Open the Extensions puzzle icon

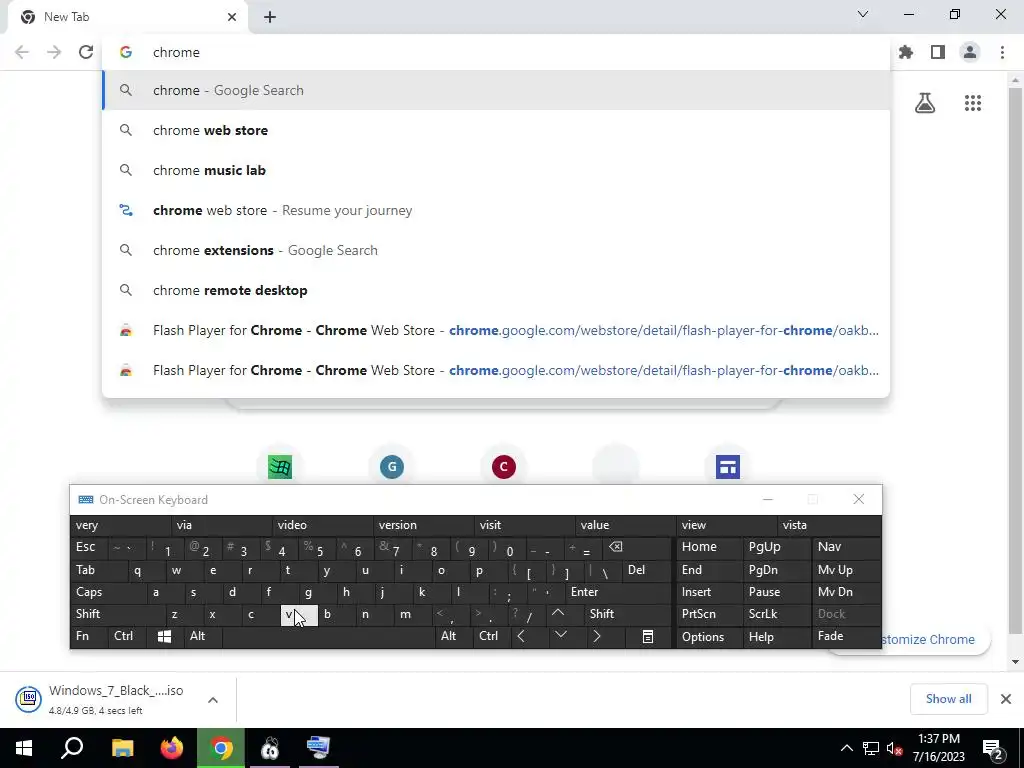tap(906, 52)
